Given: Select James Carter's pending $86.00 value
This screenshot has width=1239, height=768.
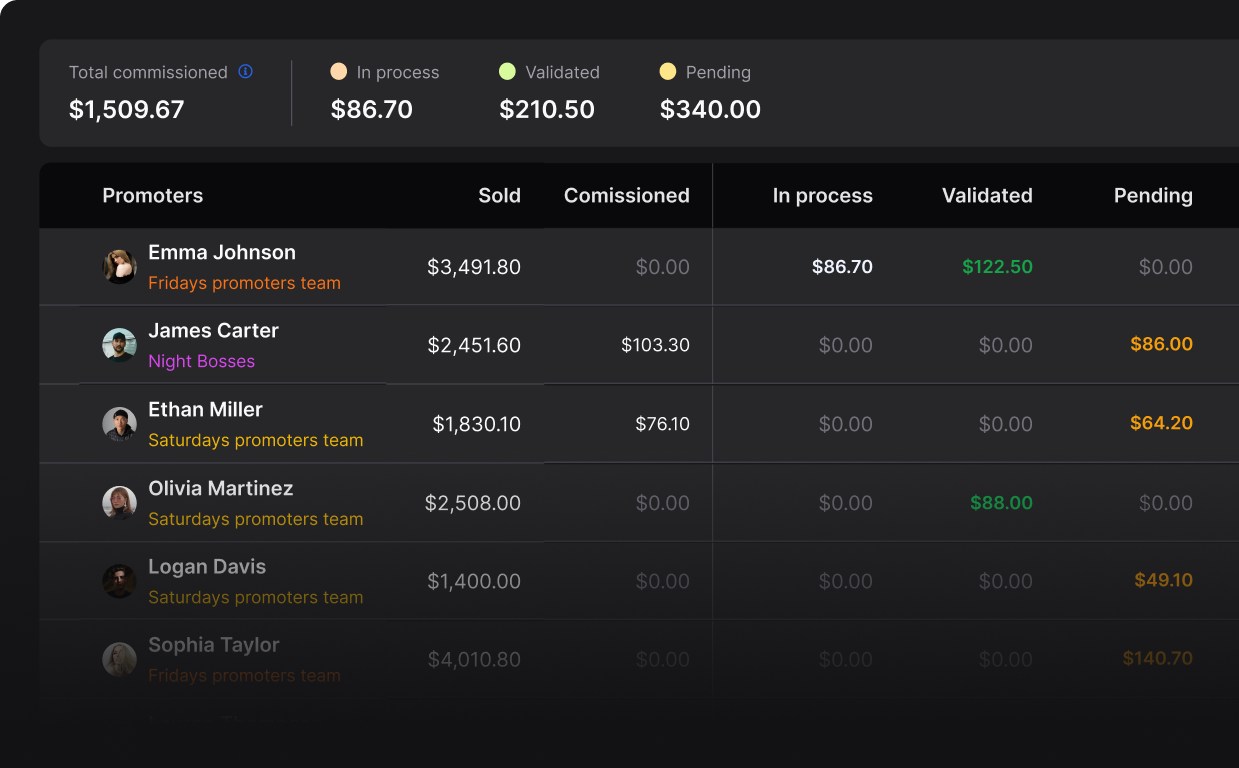Looking at the screenshot, I should [x=1161, y=344].
